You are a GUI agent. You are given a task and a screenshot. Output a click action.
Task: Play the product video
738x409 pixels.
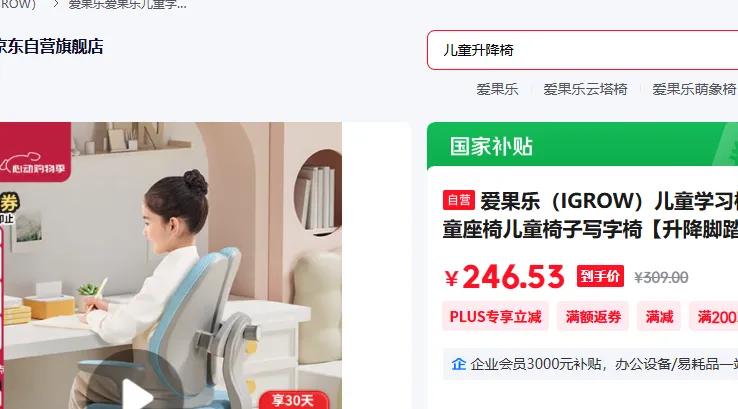pos(136,393)
